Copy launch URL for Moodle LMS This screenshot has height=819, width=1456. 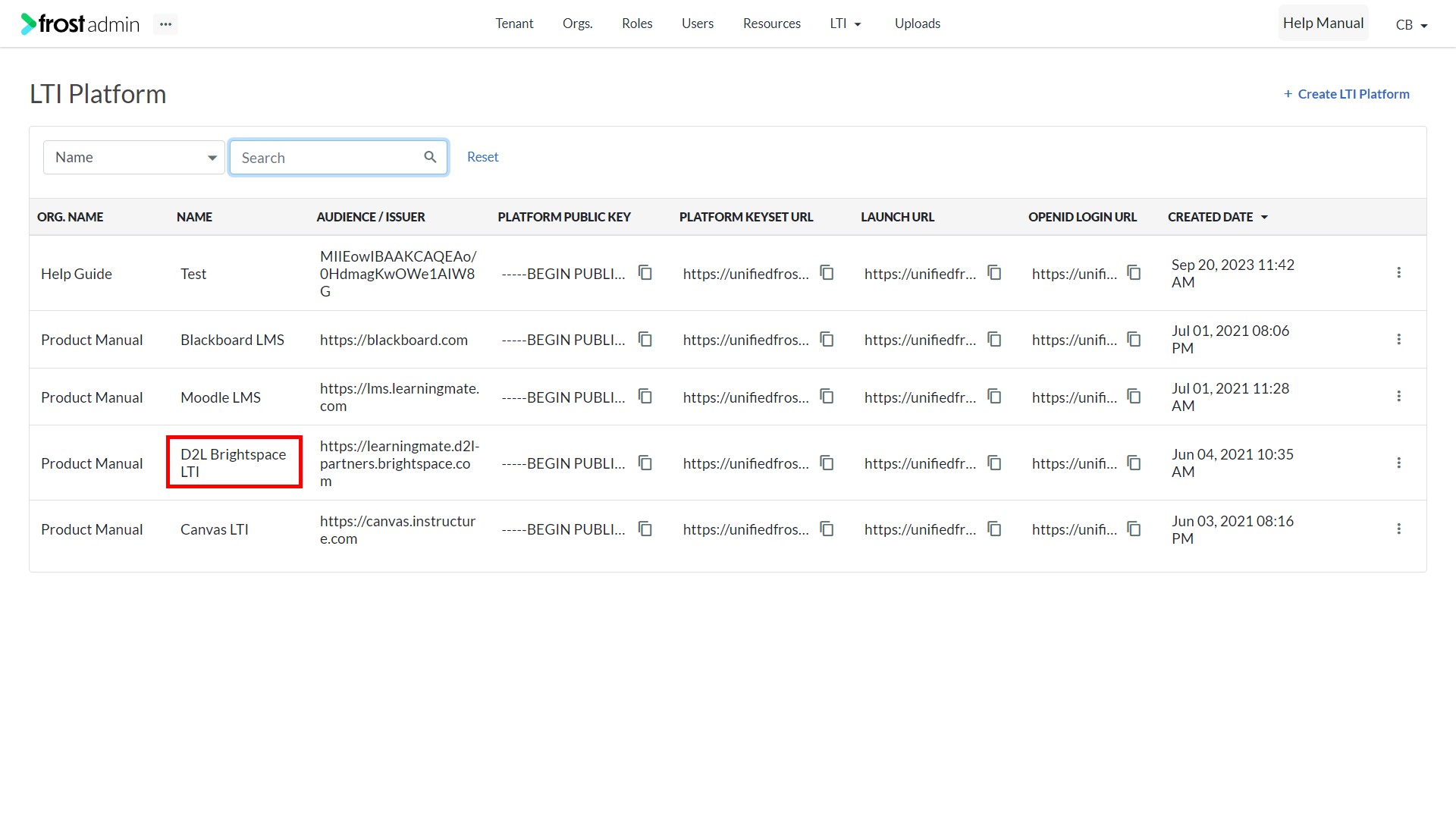tap(995, 396)
